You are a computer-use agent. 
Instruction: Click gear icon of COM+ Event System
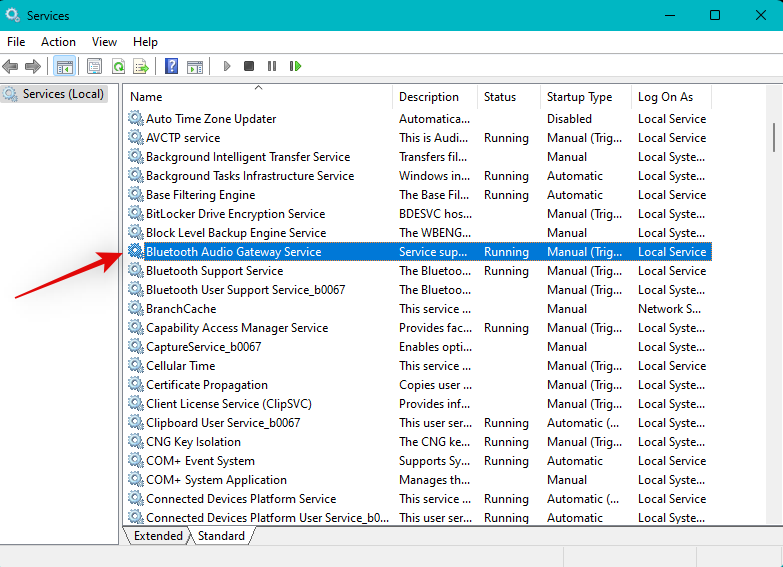[135, 460]
